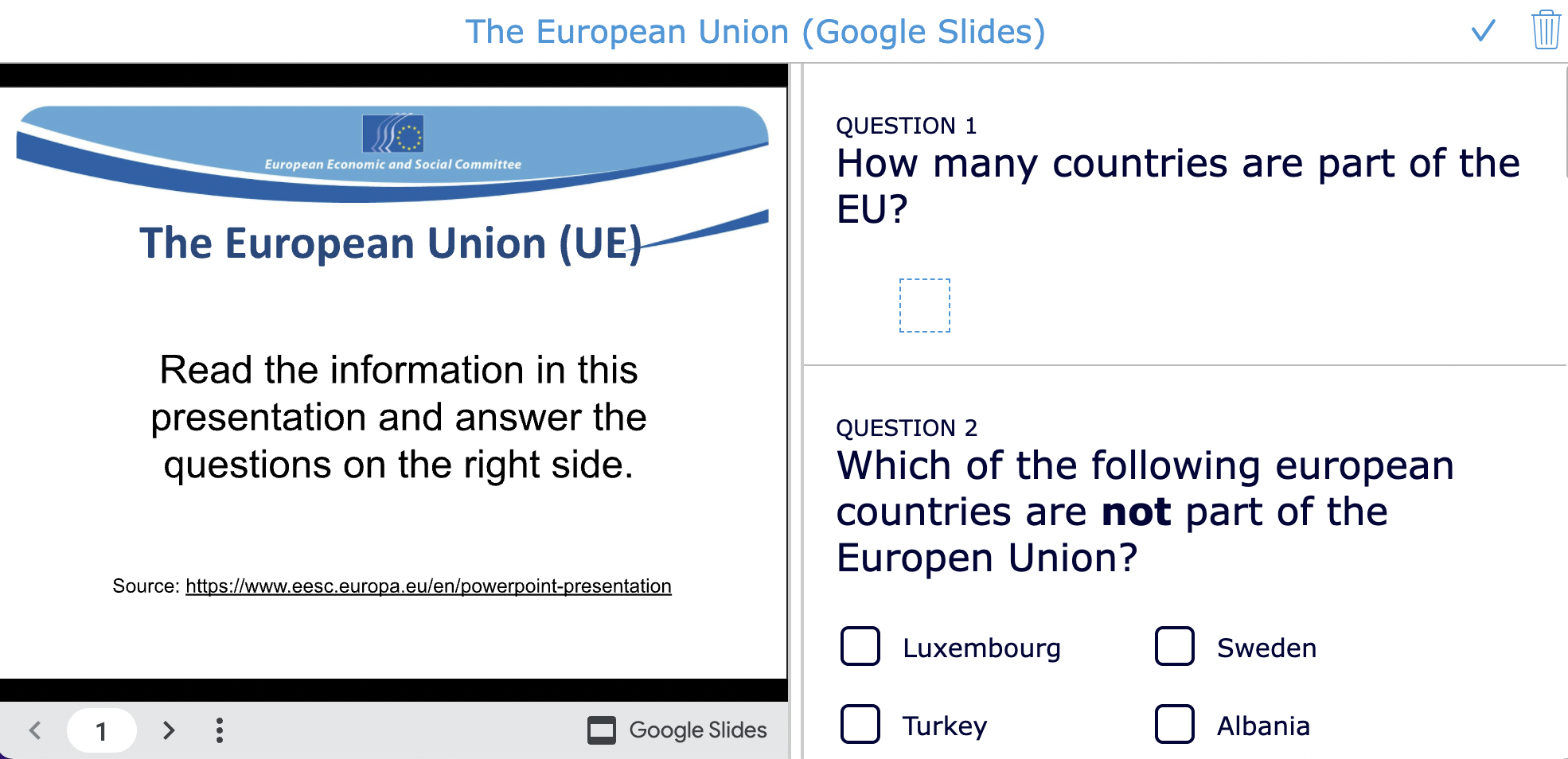Check the Luxembourg answer option
The height and width of the screenshot is (759, 1568).
[x=859, y=648]
